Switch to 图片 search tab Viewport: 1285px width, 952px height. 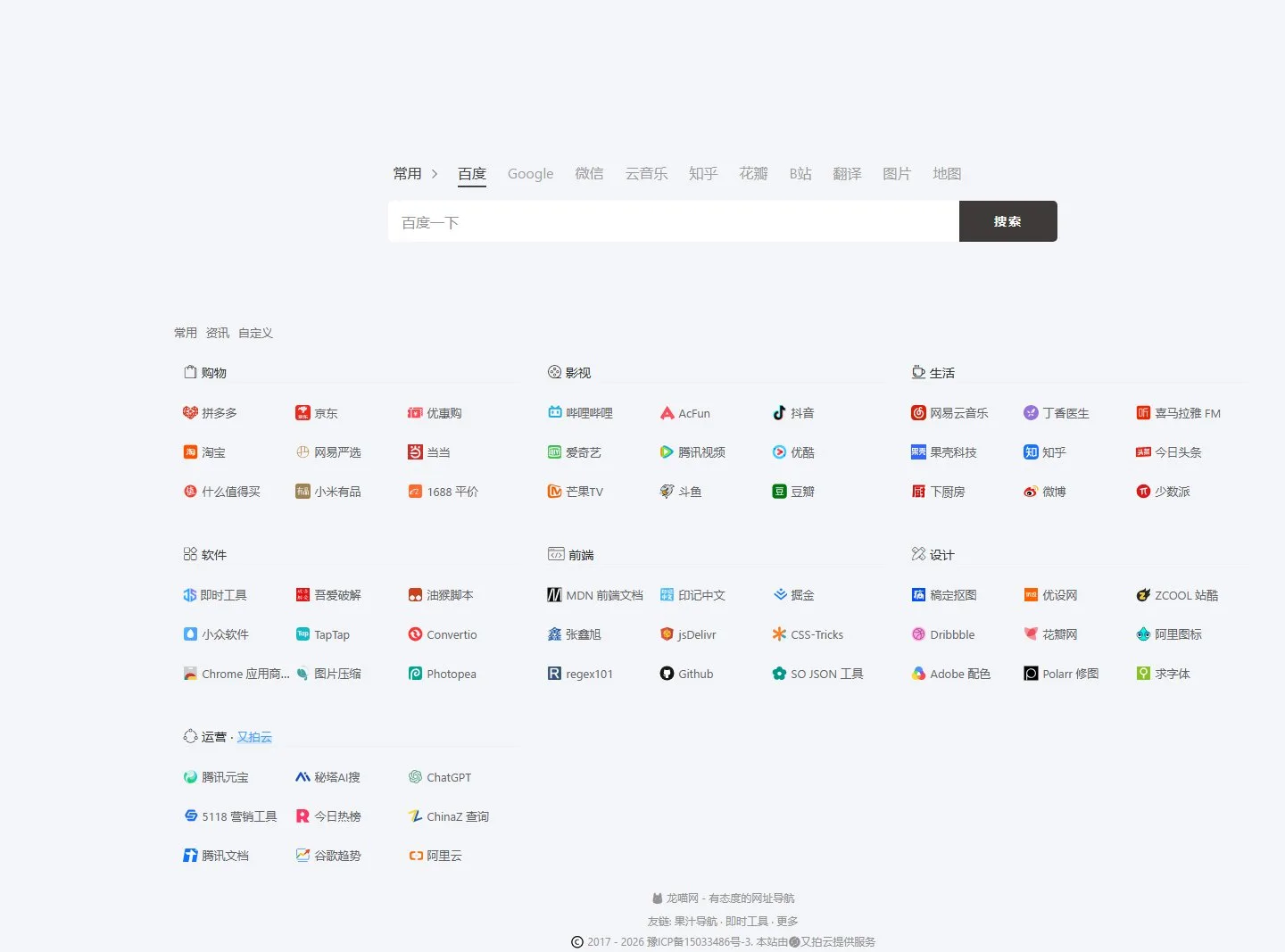click(x=897, y=173)
